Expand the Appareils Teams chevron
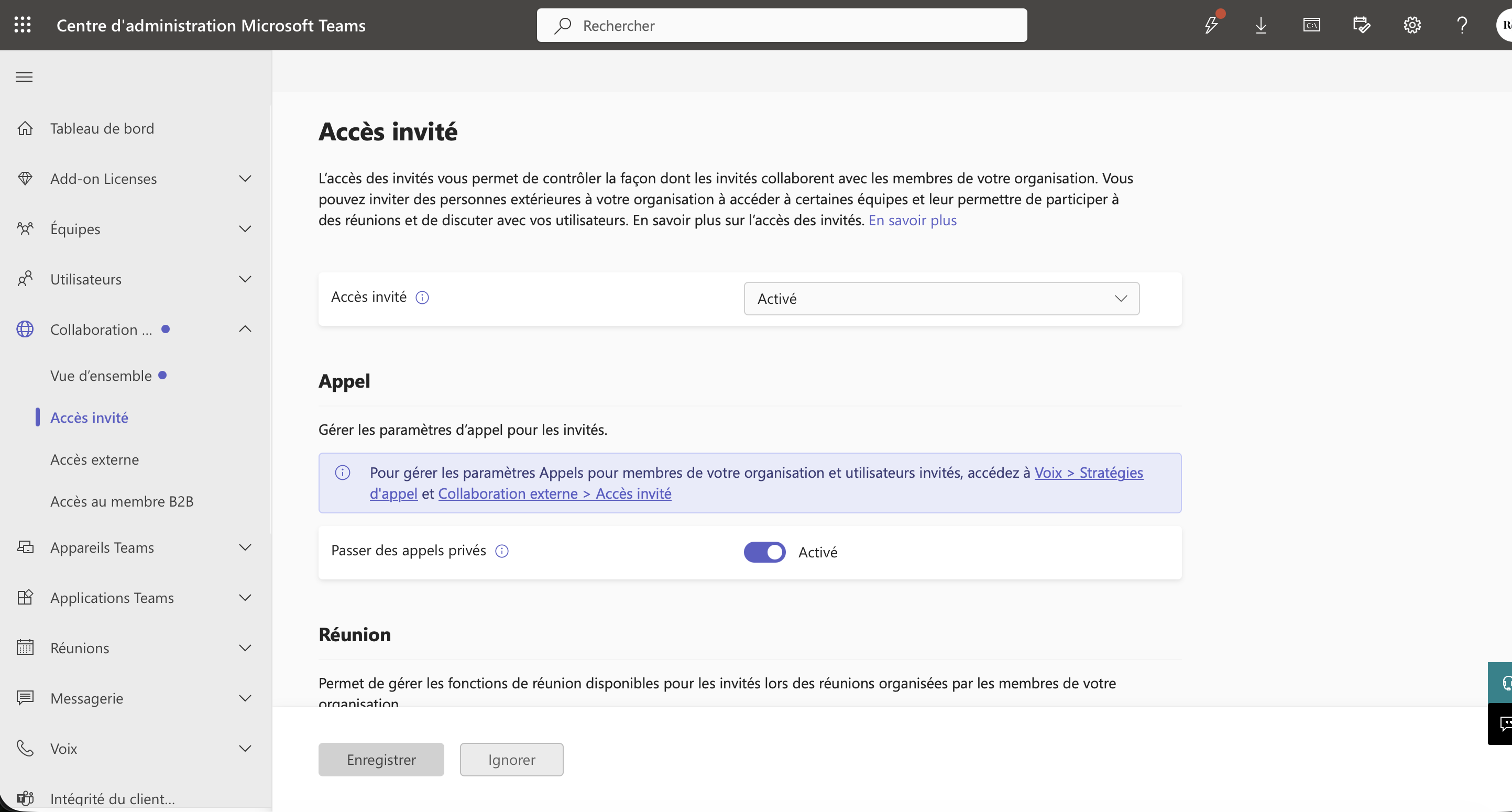1512x812 pixels. coord(245,547)
